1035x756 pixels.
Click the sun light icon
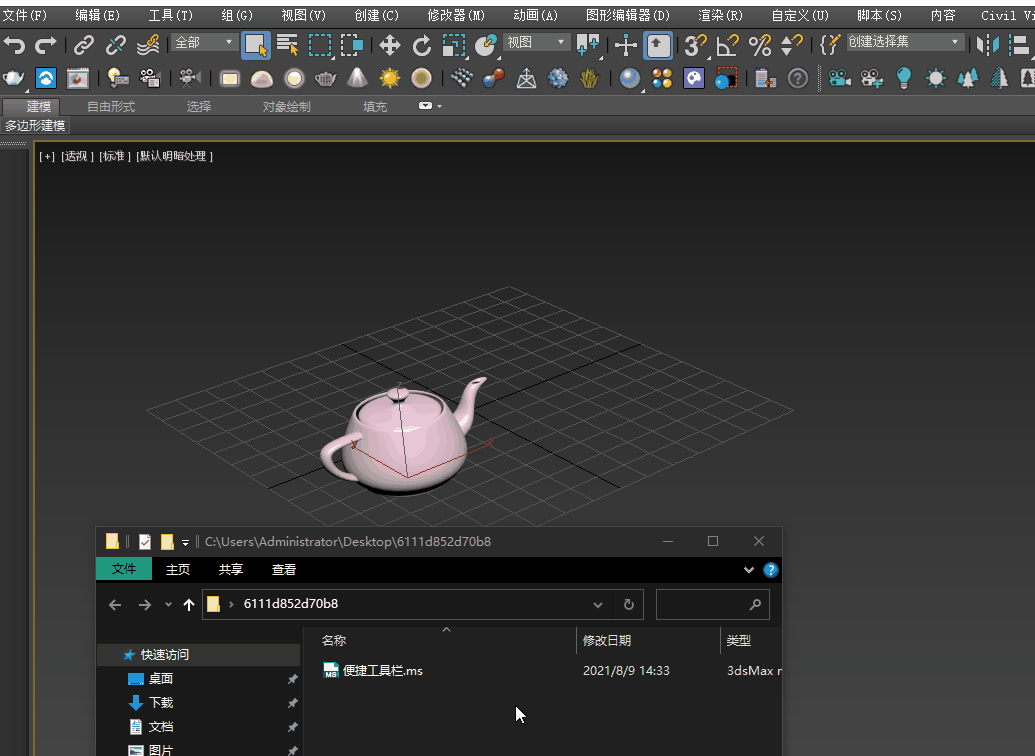pos(390,79)
